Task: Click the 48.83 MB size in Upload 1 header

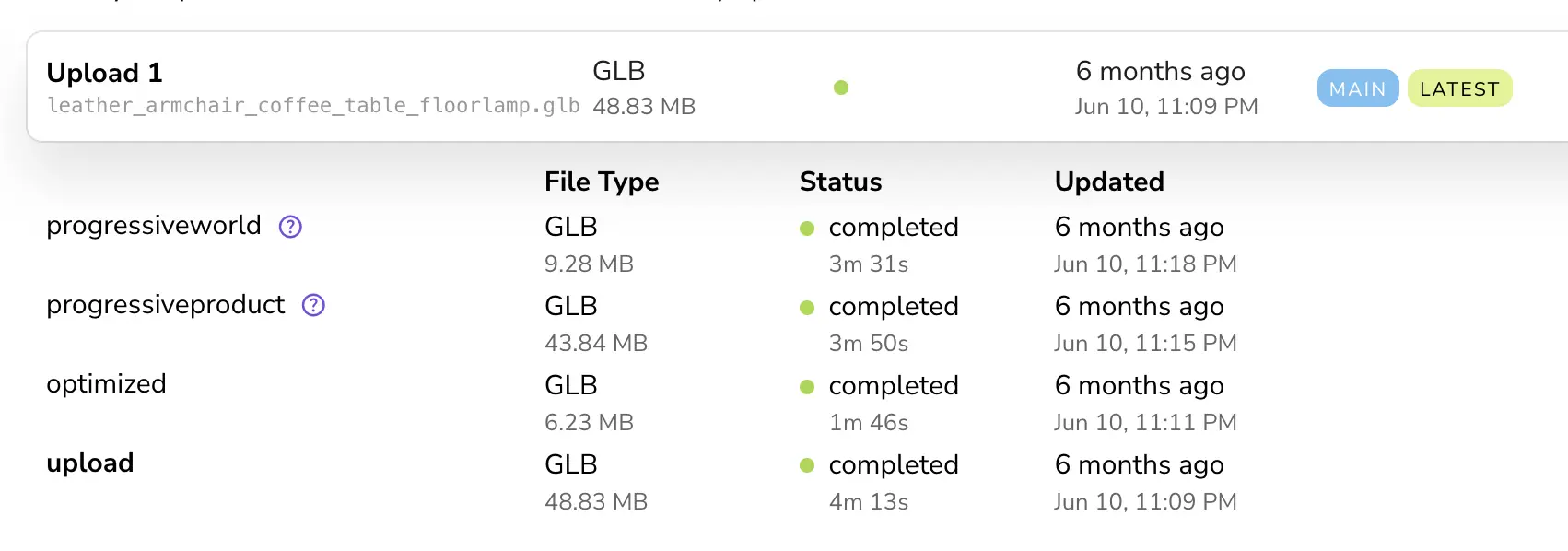Action: (644, 107)
